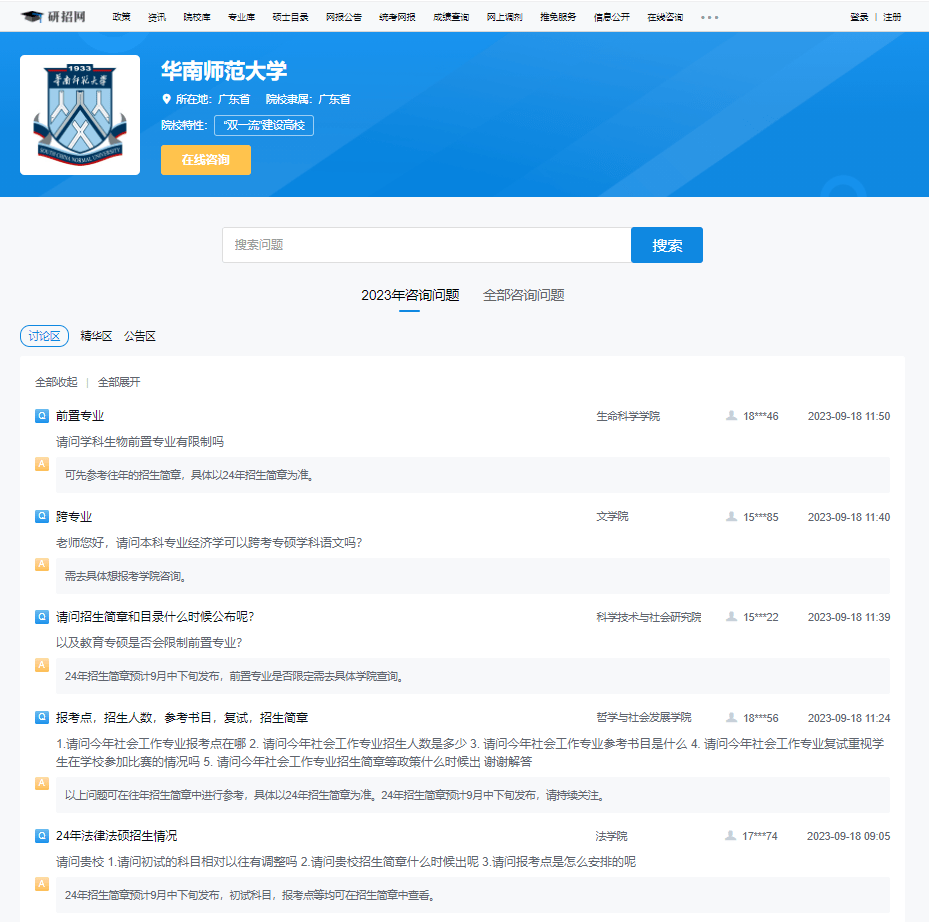Click the user avatar icon beside 17***74
Viewport: 929px width, 922px height.
pyautogui.click(x=731, y=836)
